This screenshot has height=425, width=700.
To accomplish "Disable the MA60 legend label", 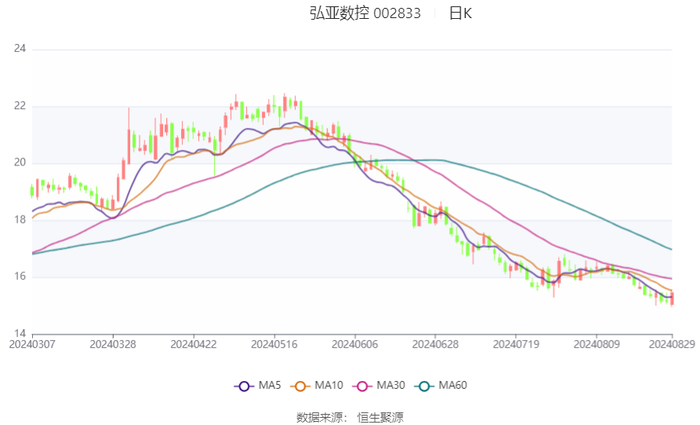I will tap(453, 386).
